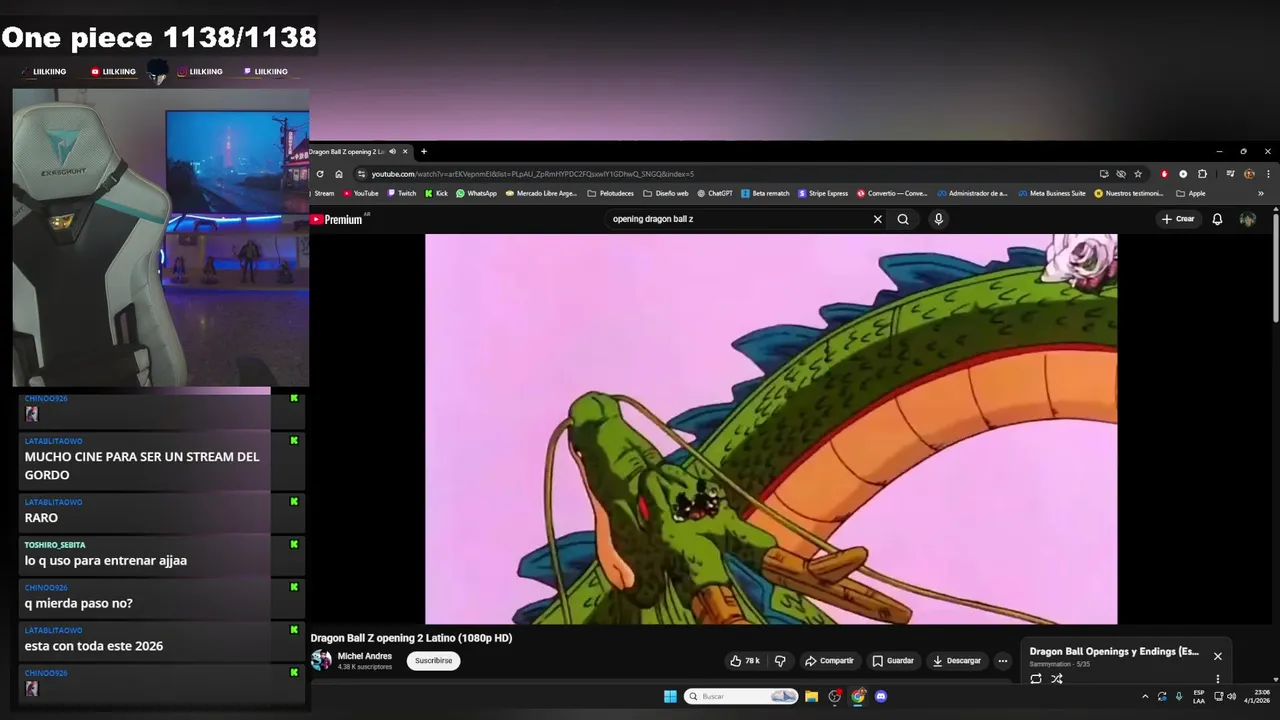Viewport: 1280px width, 720px height.
Task: Open YouTube account avatar menu
Action: (1248, 219)
